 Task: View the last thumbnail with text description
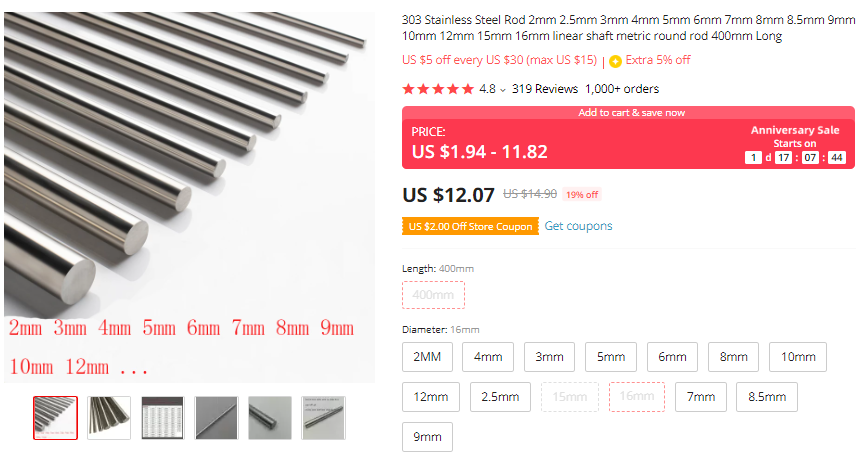point(323,418)
